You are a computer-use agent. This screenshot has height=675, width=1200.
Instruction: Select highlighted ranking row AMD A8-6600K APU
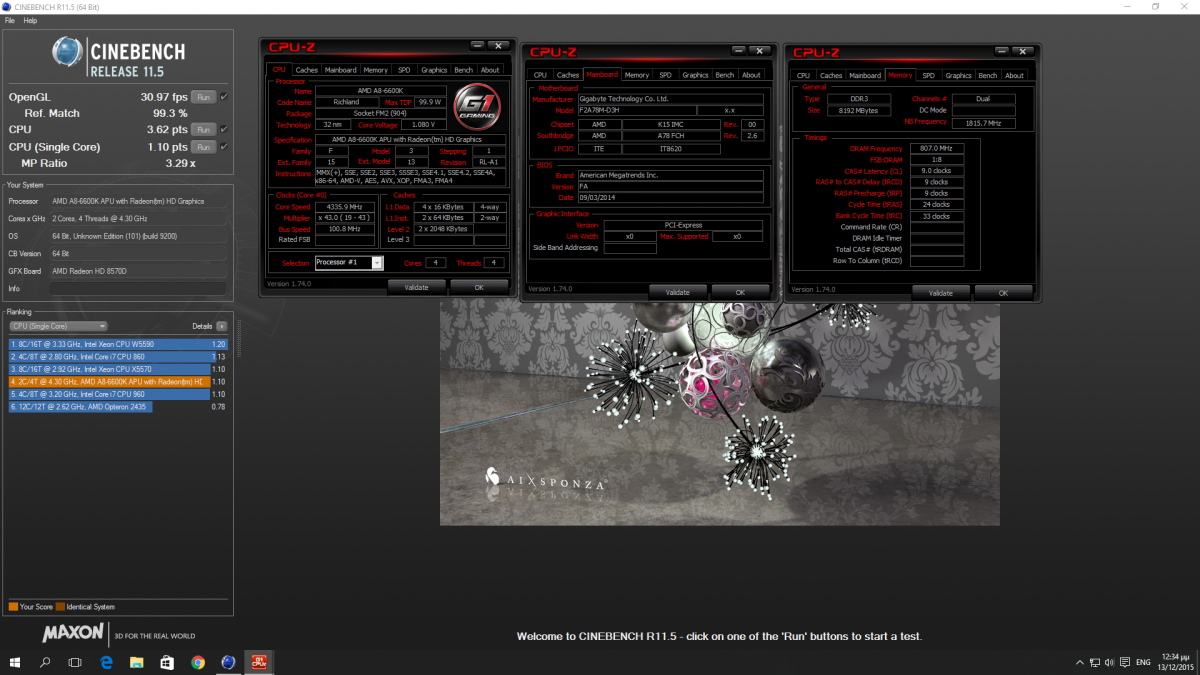pyautogui.click(x=118, y=382)
